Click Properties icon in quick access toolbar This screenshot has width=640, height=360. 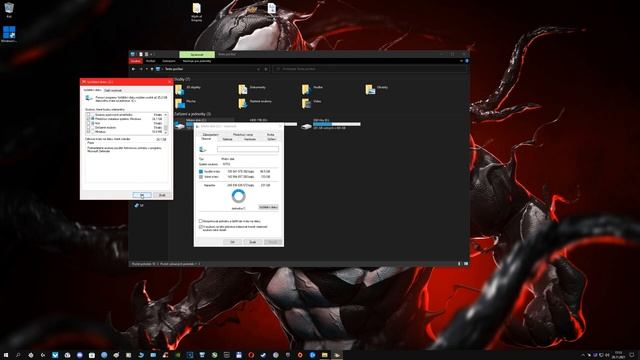[141, 54]
